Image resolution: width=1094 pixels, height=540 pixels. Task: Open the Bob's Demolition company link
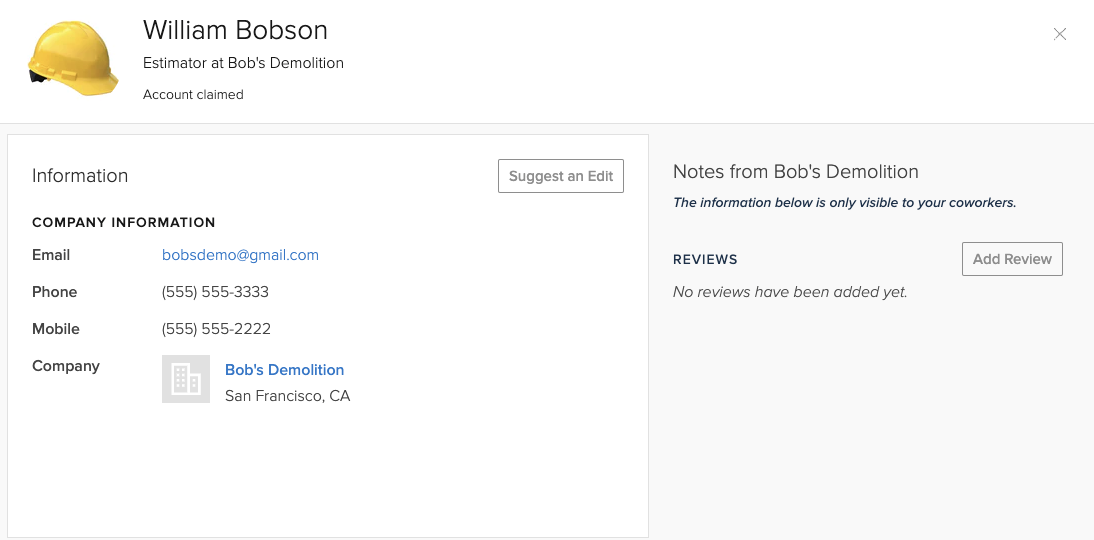tap(284, 370)
